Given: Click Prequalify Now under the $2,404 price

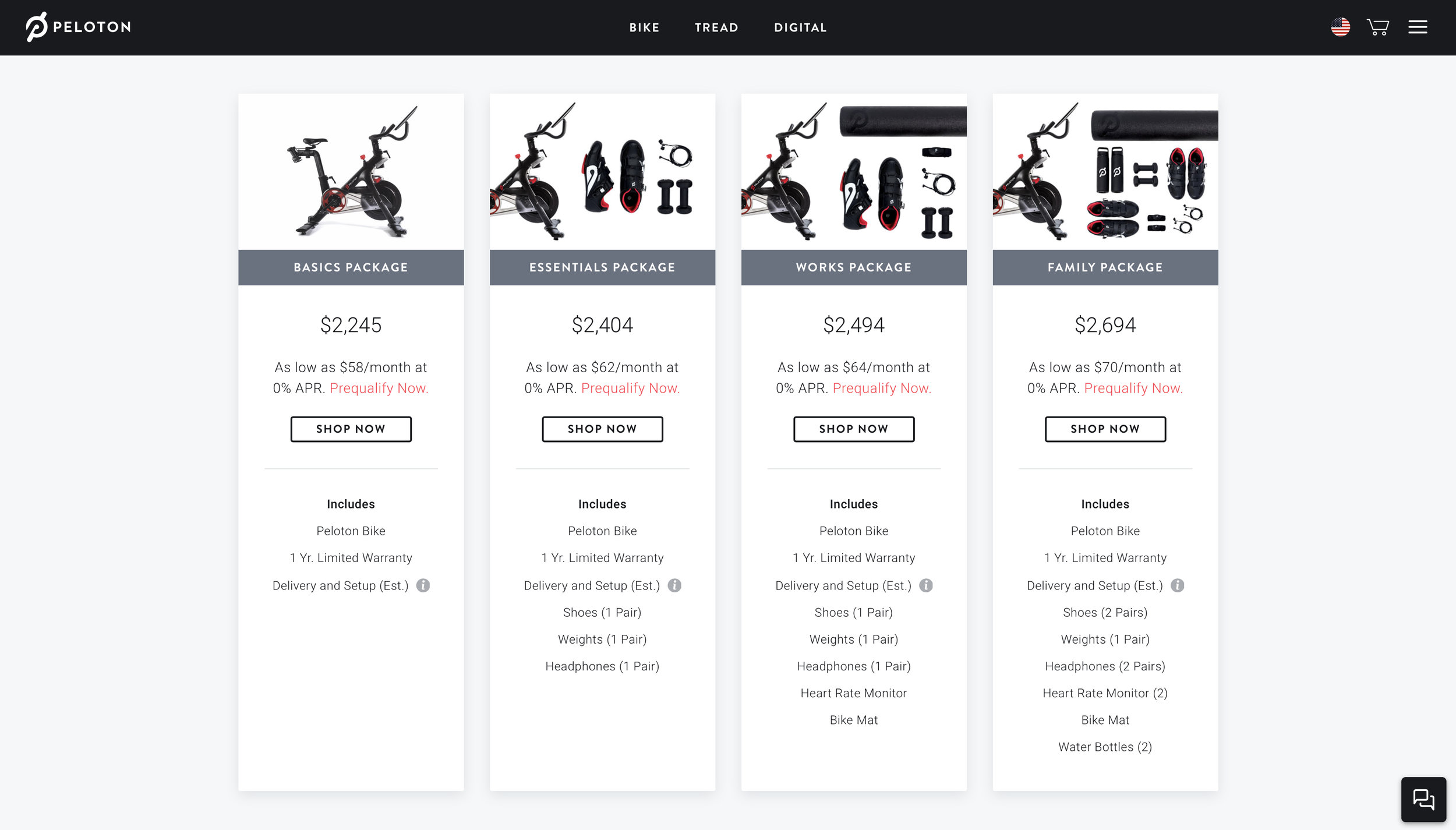Looking at the screenshot, I should (631, 388).
